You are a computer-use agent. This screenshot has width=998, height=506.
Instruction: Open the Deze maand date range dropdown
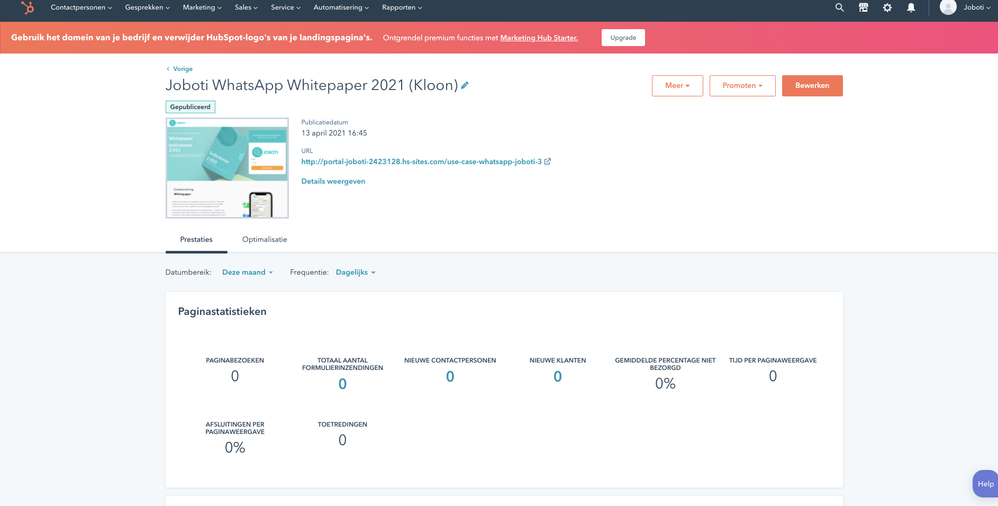pyautogui.click(x=248, y=272)
